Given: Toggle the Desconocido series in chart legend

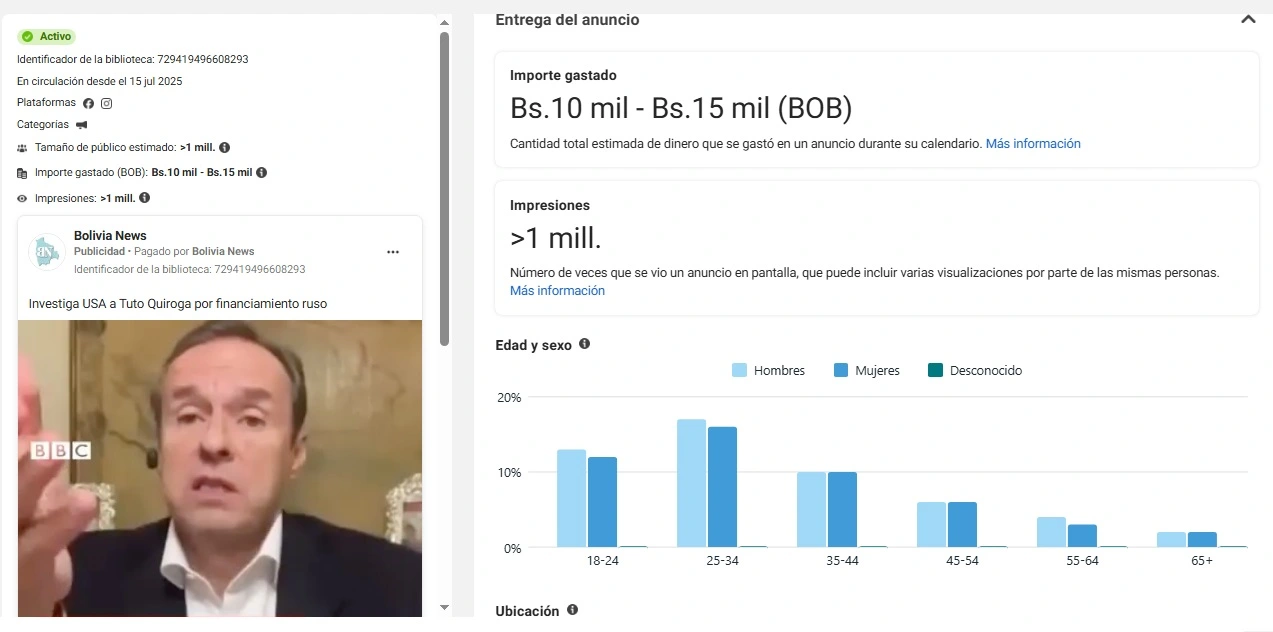Looking at the screenshot, I should (975, 370).
